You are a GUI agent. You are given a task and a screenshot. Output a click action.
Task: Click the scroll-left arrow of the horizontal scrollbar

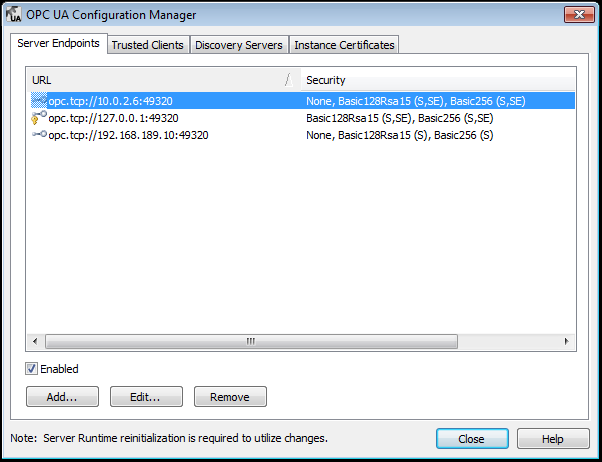35,341
